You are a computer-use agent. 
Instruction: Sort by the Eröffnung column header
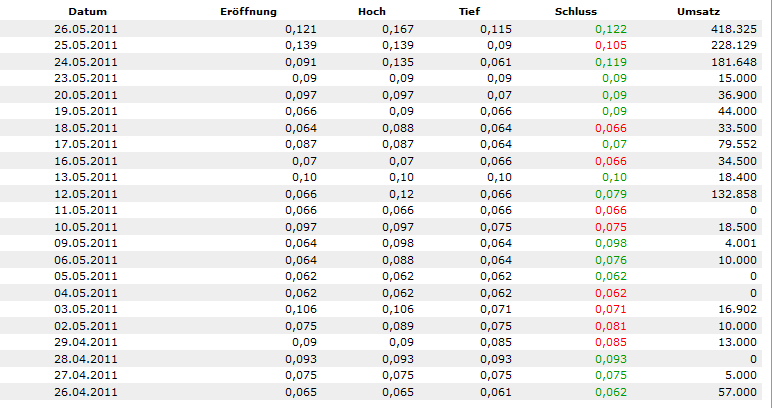[x=248, y=11]
